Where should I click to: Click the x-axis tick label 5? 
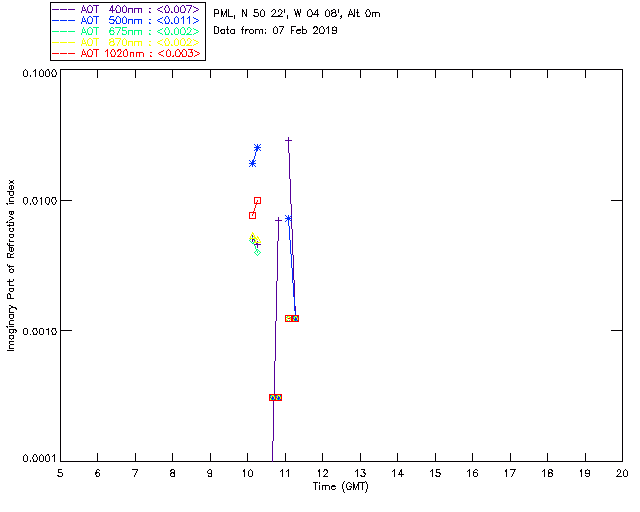point(60,473)
